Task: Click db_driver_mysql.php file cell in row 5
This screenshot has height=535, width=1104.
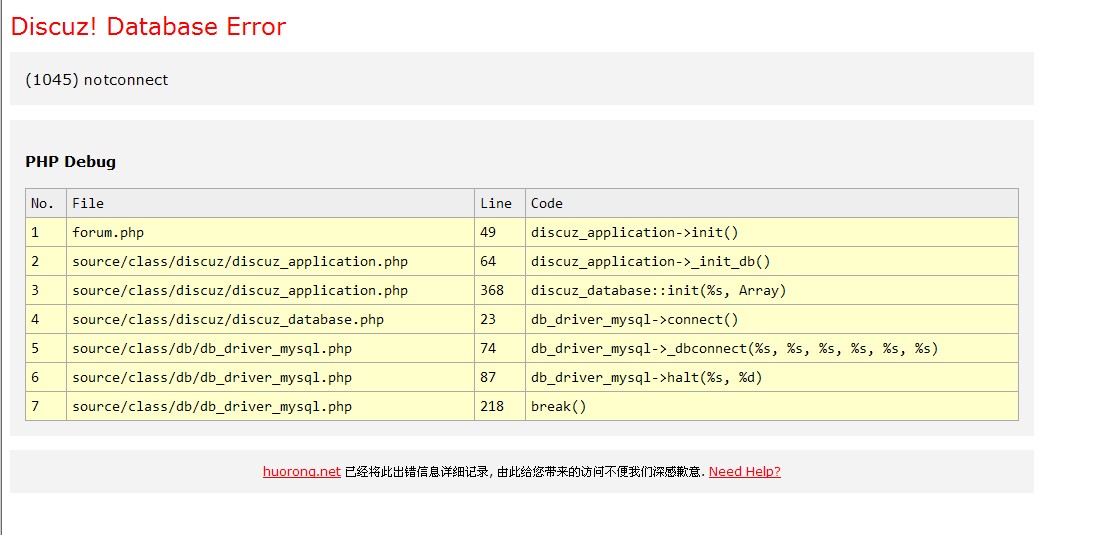Action: click(270, 348)
